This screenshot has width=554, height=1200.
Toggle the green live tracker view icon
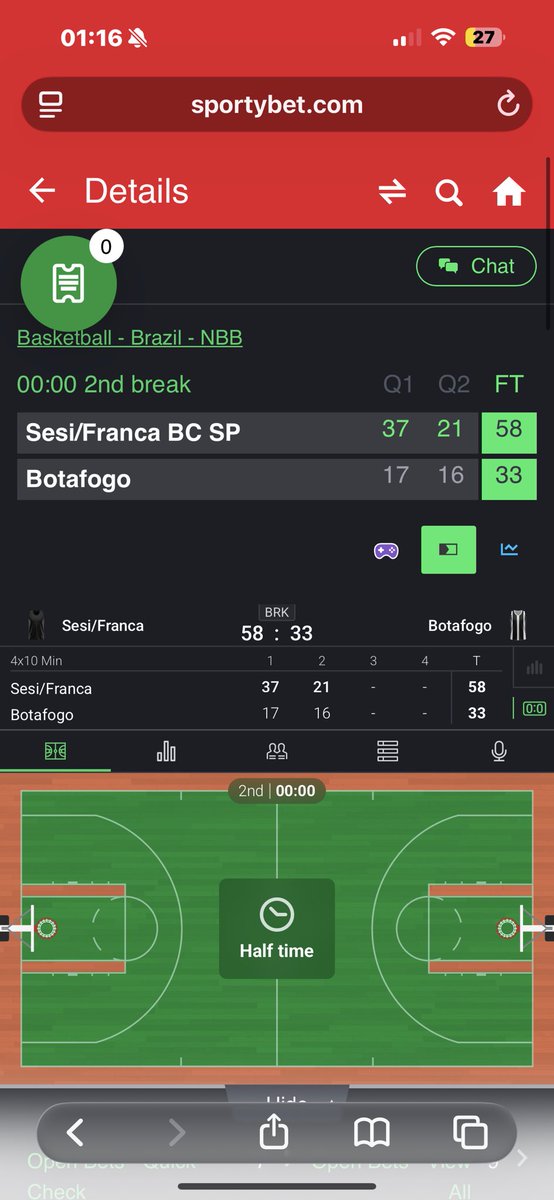click(448, 549)
